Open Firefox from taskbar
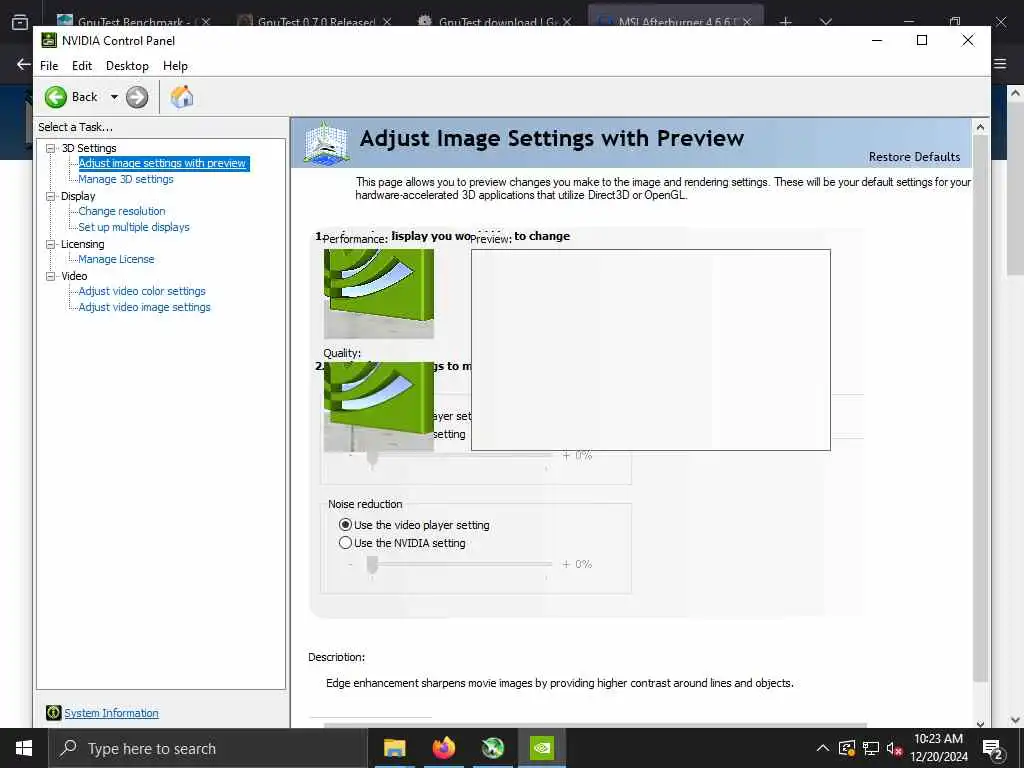The width and height of the screenshot is (1024, 768). coord(444,748)
